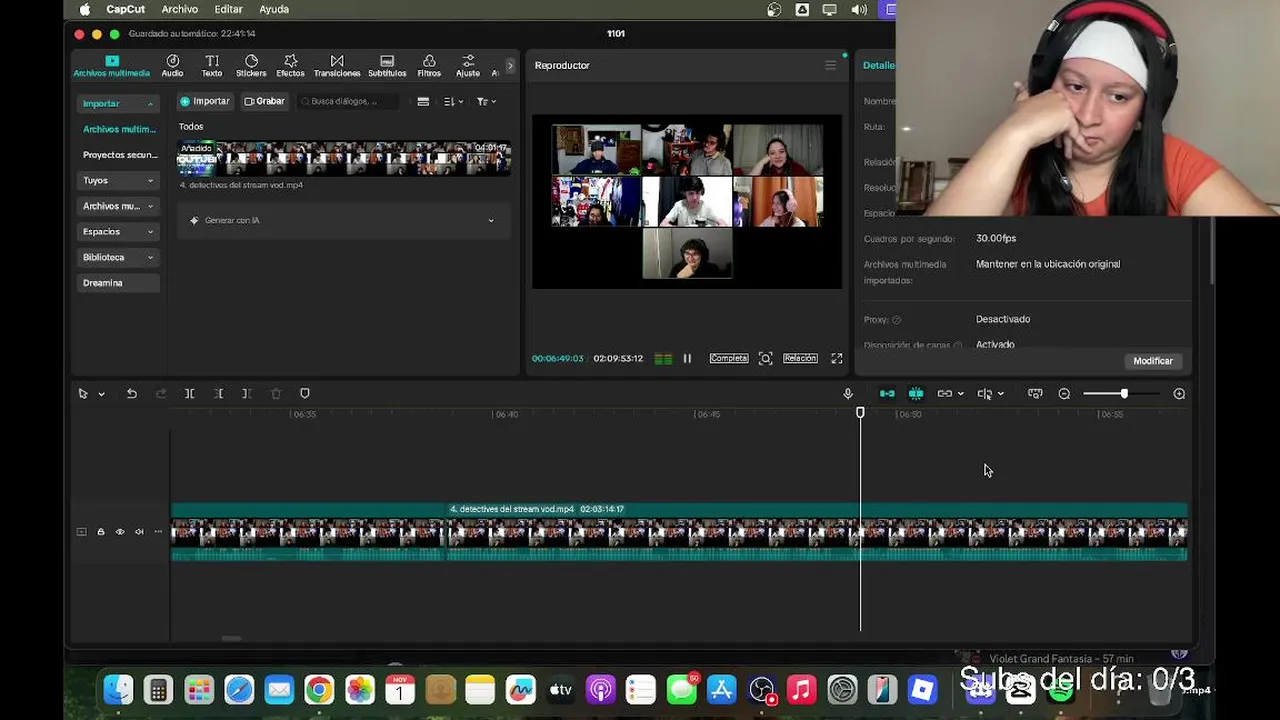Screen dimensions: 1280x720
Task: Expand the Tuyos sidebar section
Action: pos(118,180)
